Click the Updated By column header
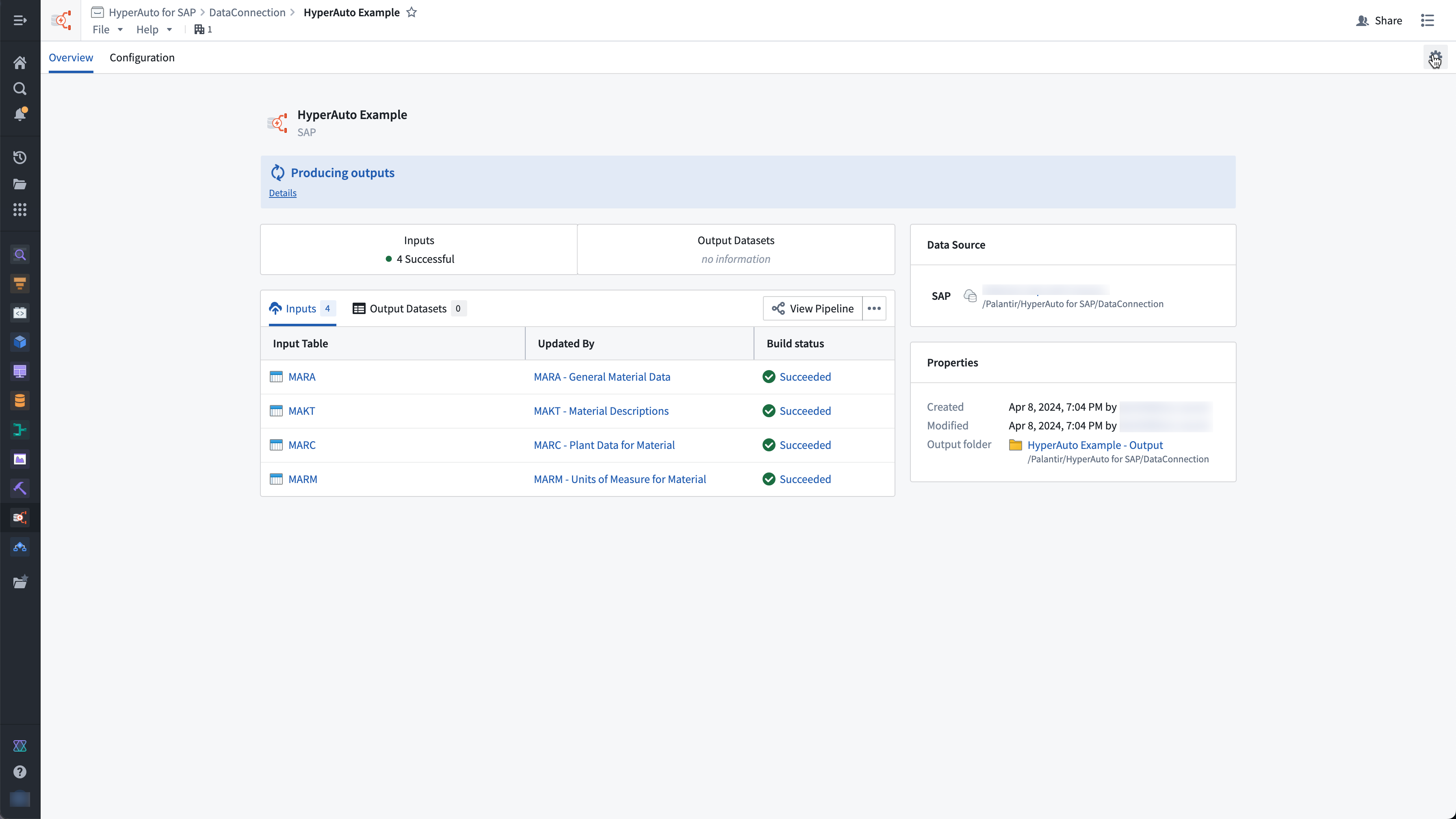The width and height of the screenshot is (1456, 819). point(639,344)
